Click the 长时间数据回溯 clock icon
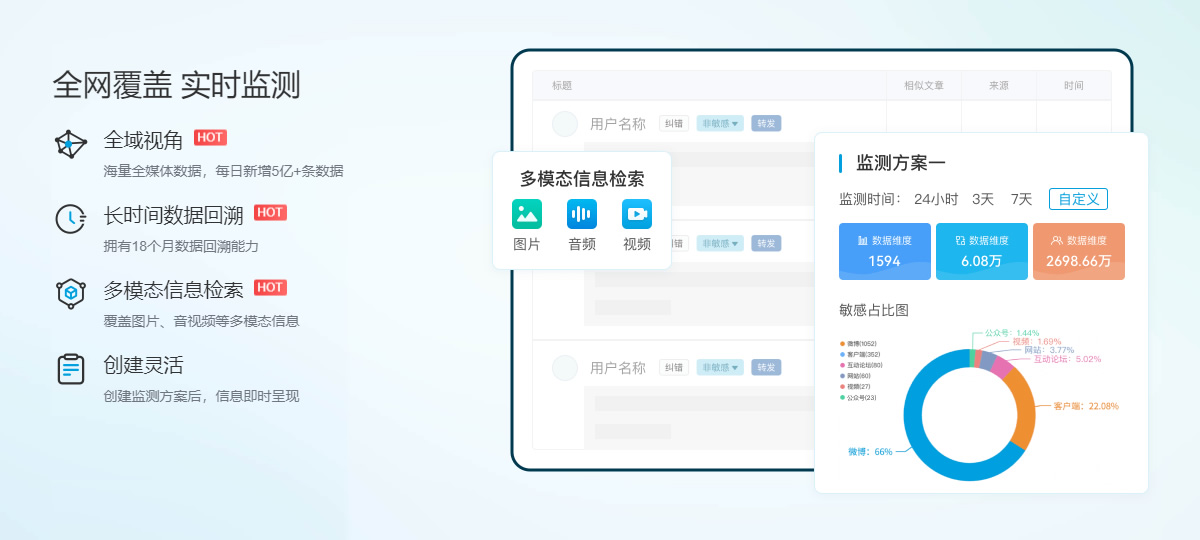1200x540 pixels. [70, 218]
